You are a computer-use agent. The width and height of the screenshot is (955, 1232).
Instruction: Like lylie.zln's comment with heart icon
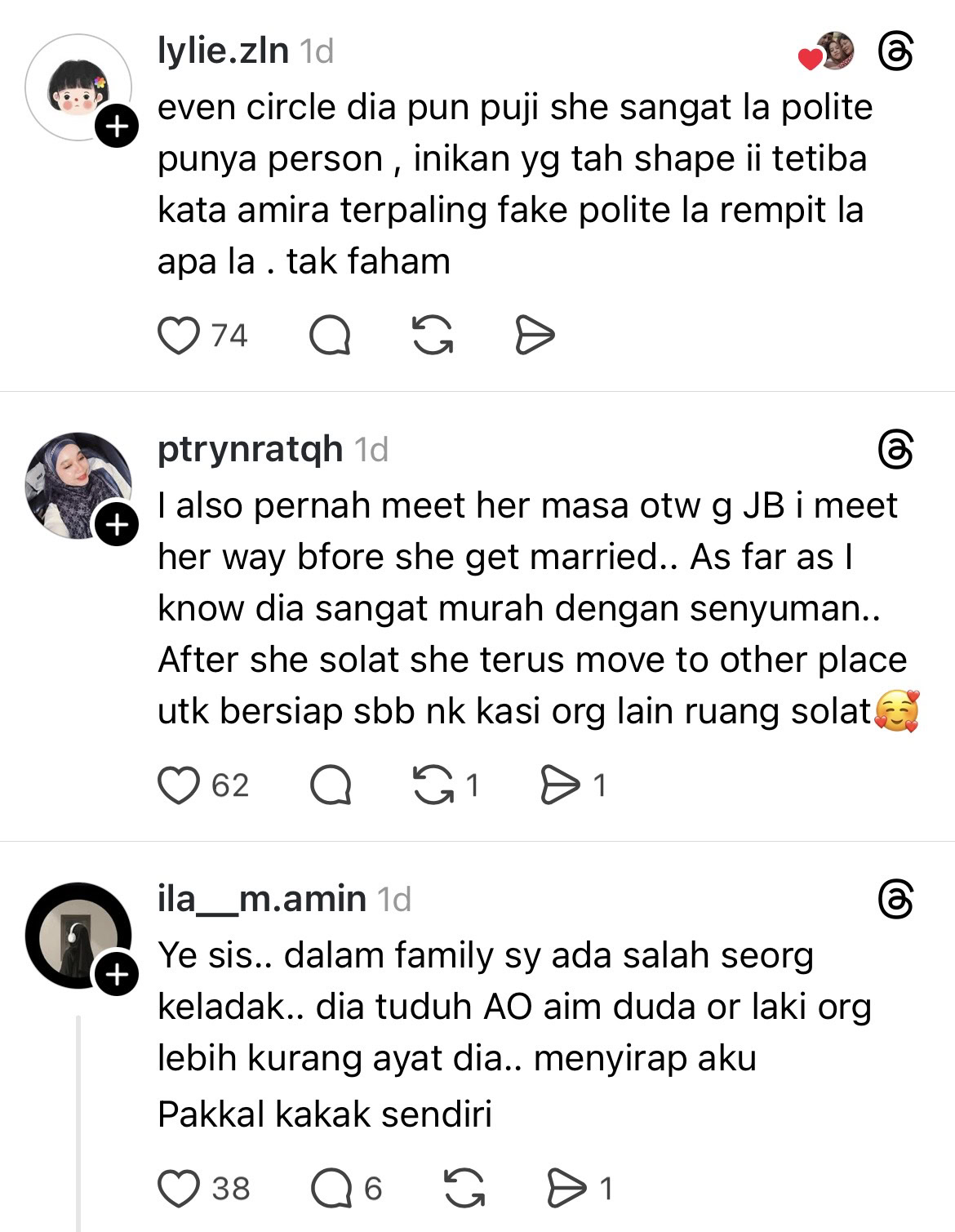(178, 336)
